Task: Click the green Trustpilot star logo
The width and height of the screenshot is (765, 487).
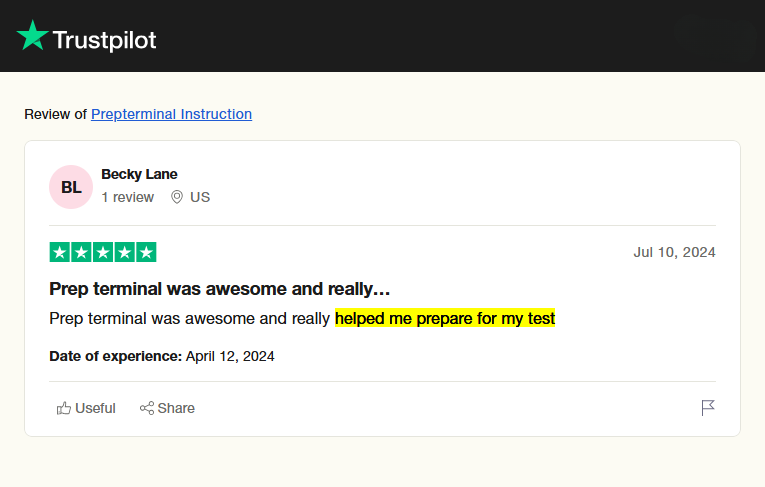Action: [x=32, y=37]
